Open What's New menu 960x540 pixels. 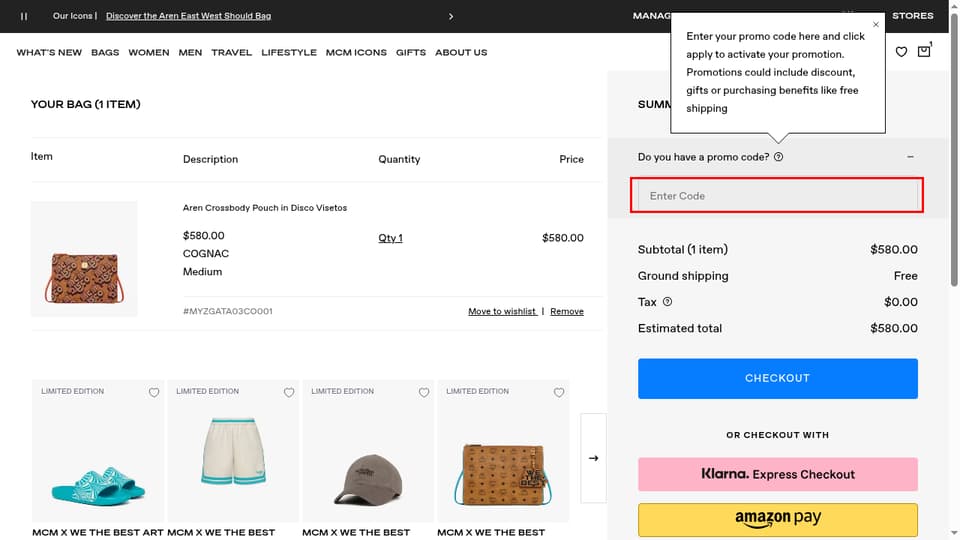click(x=49, y=53)
